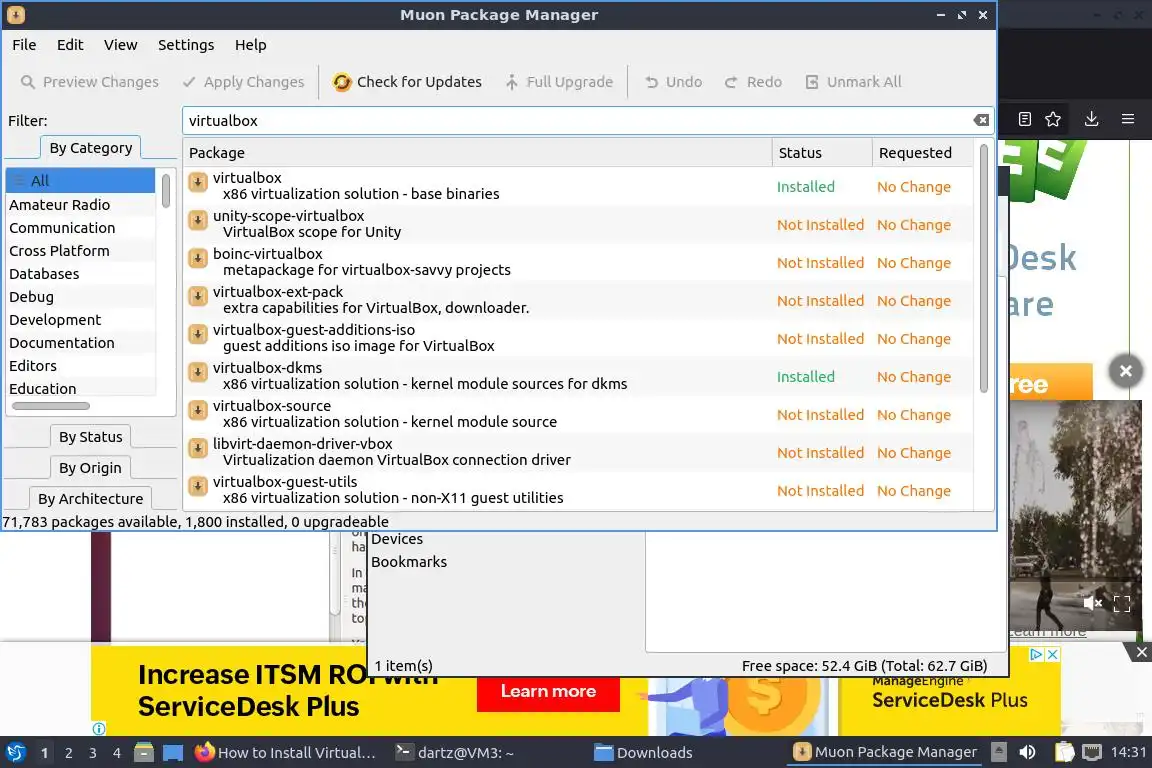The image size is (1152, 768).
Task: Click Unmark All in the toolbar
Action: coord(853,82)
